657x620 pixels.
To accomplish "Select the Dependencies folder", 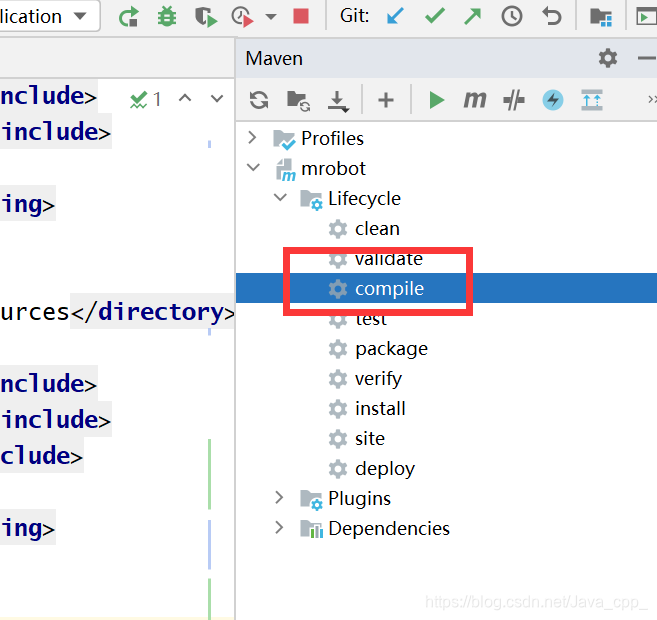I will (389, 528).
